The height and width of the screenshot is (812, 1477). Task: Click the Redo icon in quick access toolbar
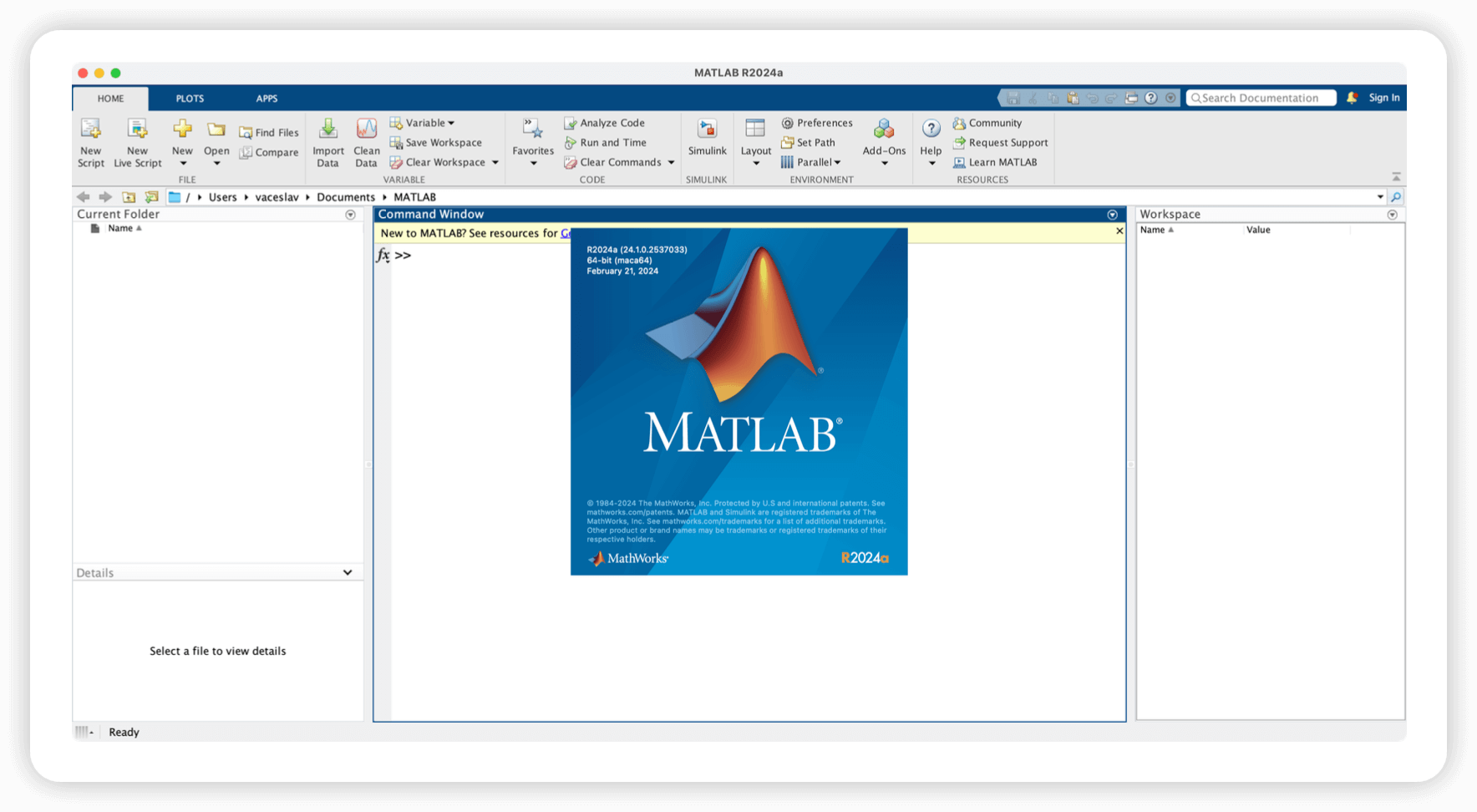point(1111,99)
